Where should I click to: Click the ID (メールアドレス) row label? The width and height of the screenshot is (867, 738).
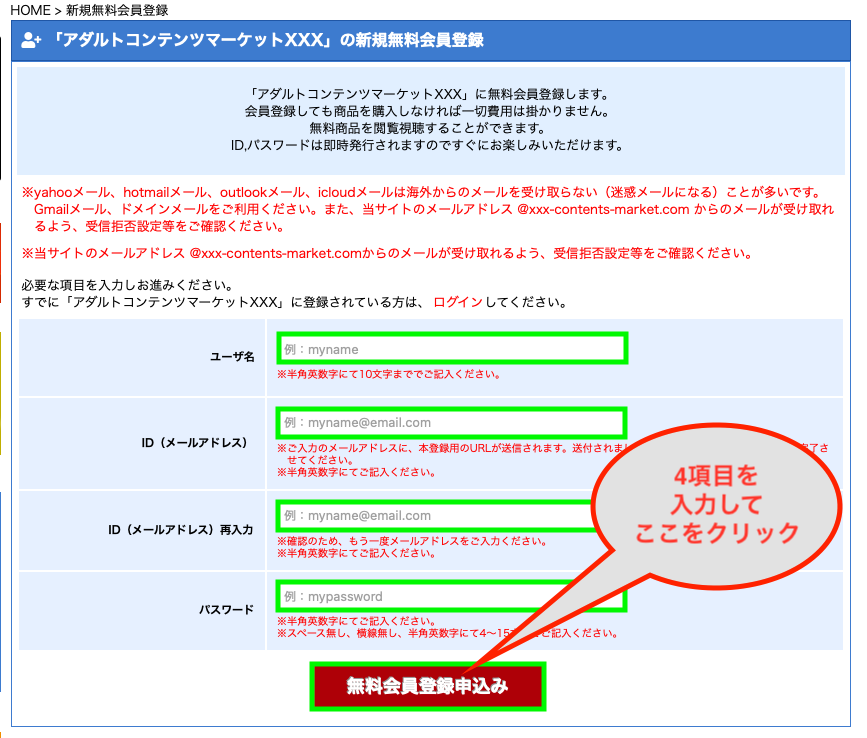(x=194, y=442)
